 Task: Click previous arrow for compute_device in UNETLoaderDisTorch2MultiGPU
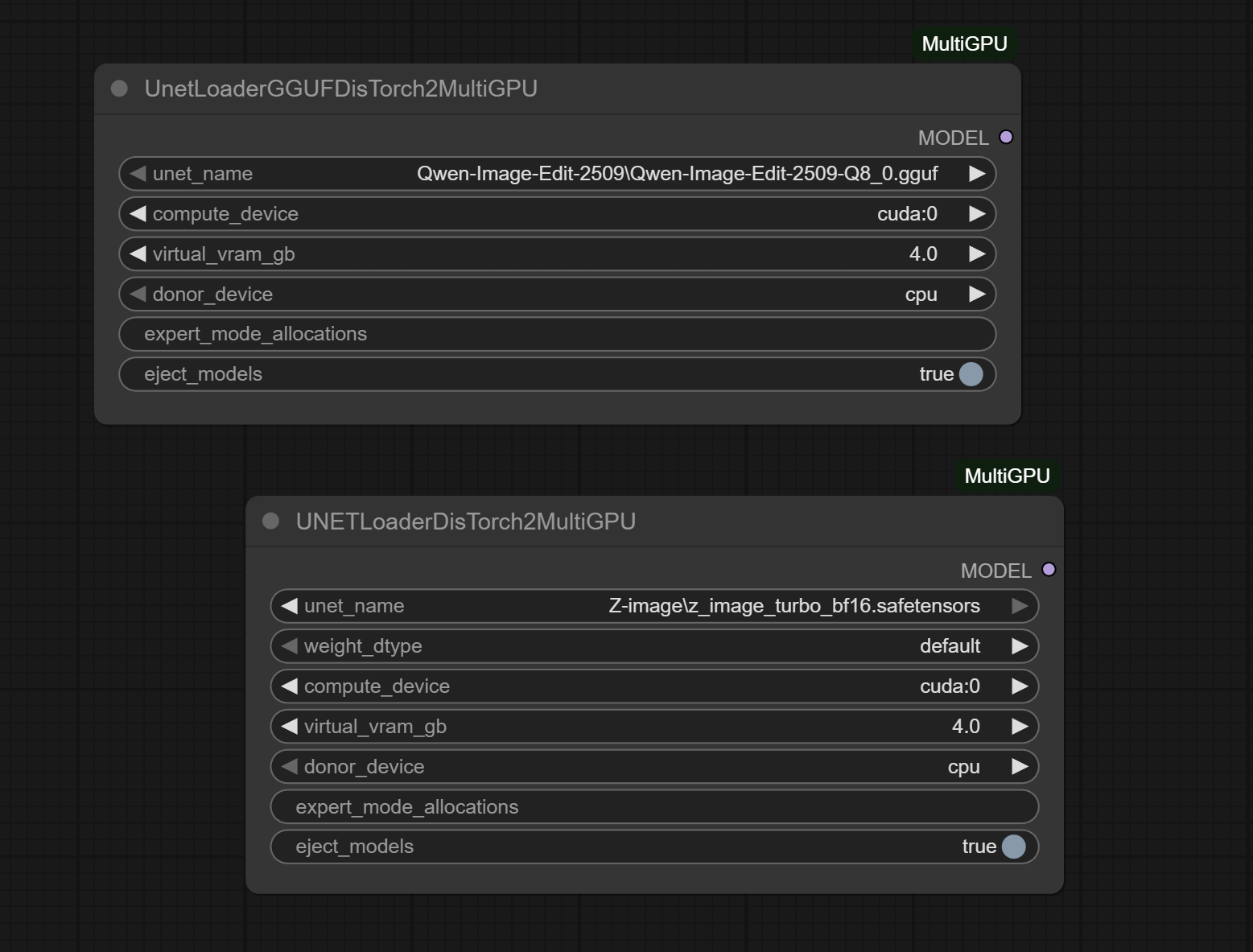pos(289,686)
